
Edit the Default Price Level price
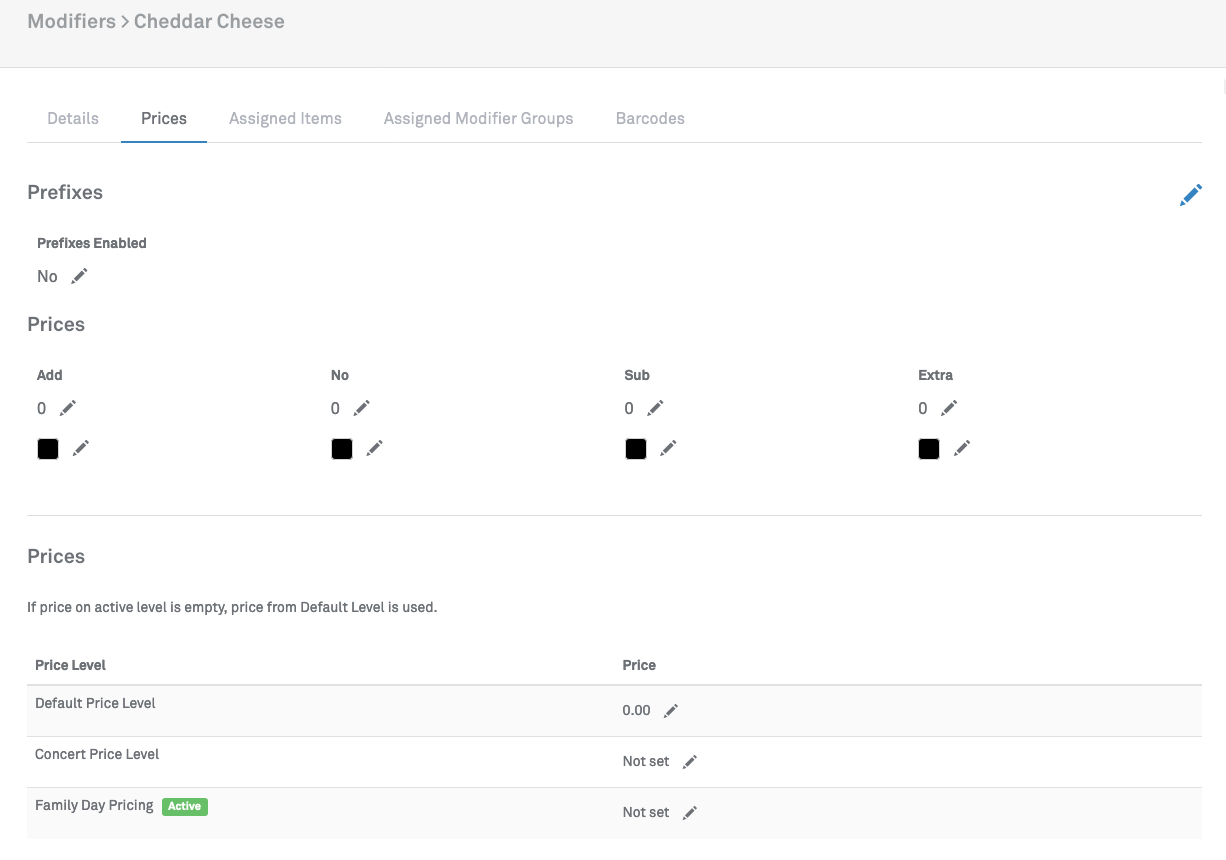pos(671,711)
